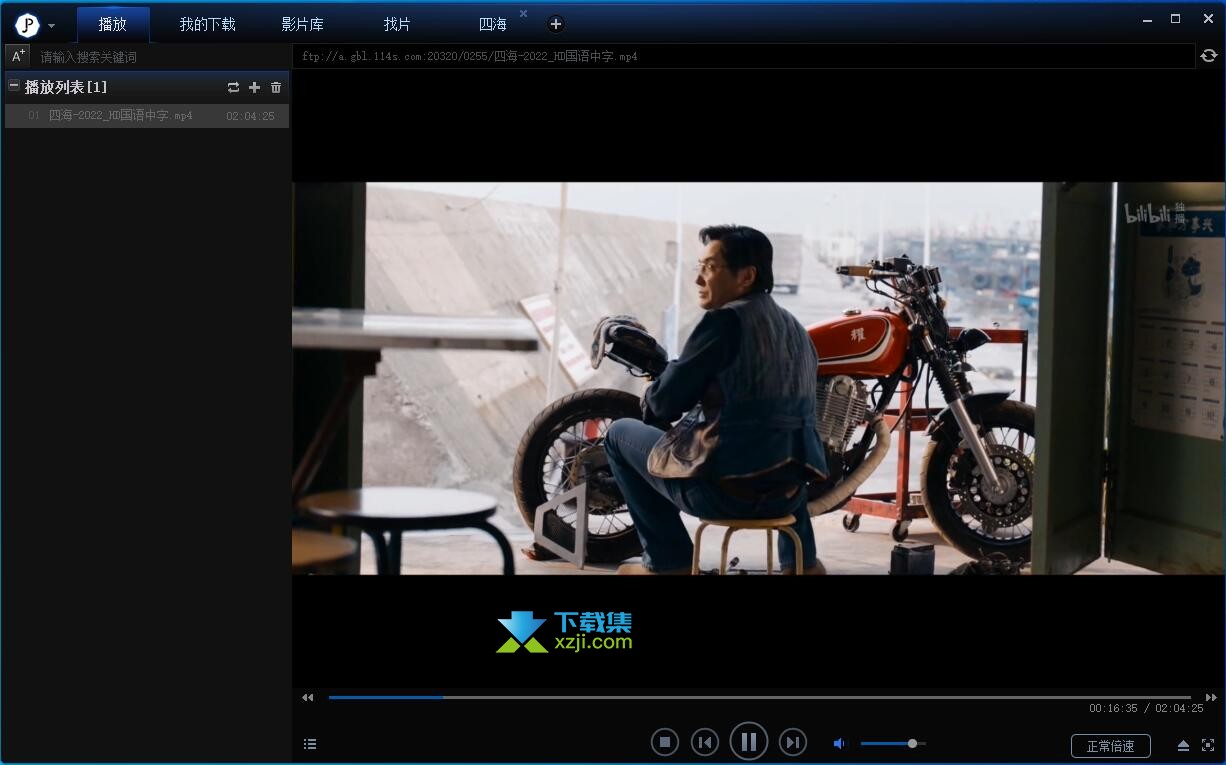1226x765 pixels.
Task: Delete playlist items with trash icon
Action: click(x=276, y=88)
